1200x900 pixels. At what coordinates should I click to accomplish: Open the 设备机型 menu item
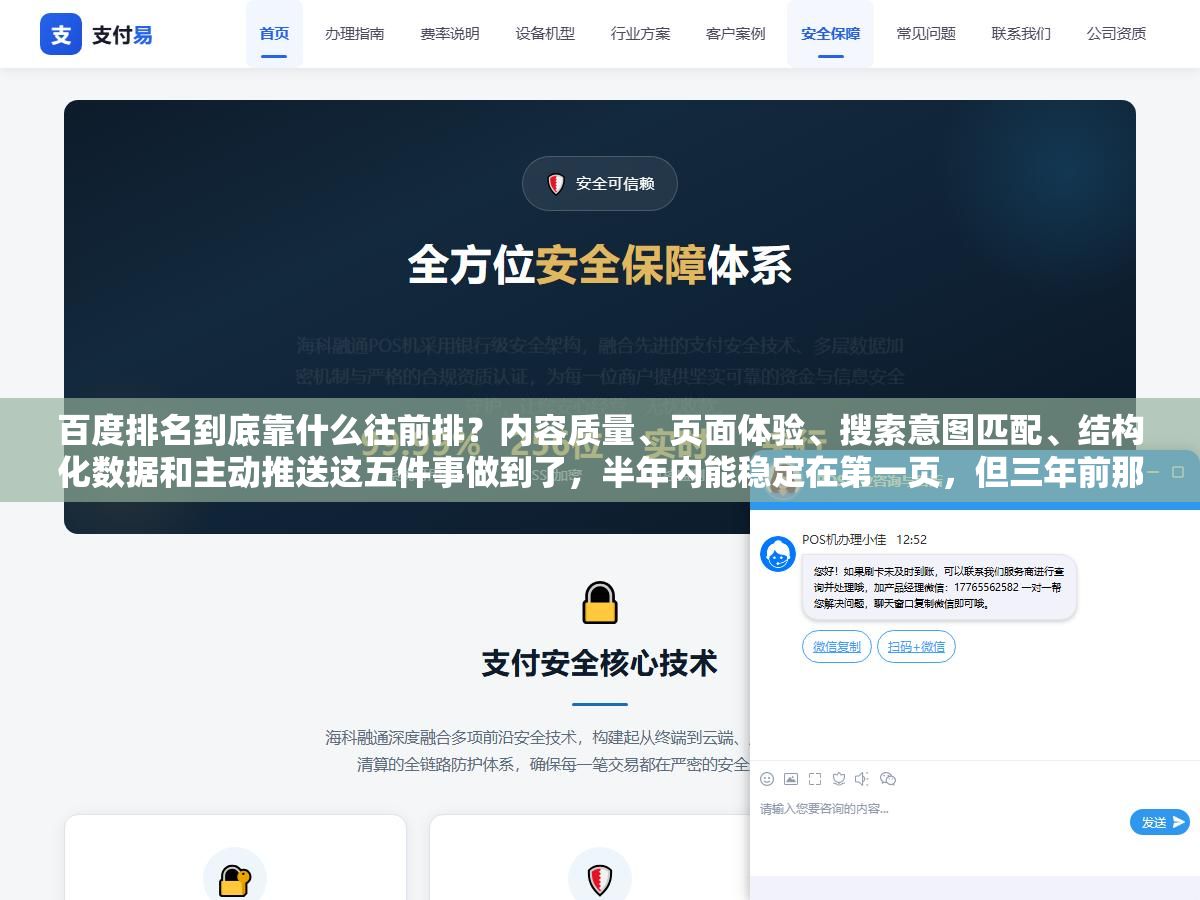545,34
